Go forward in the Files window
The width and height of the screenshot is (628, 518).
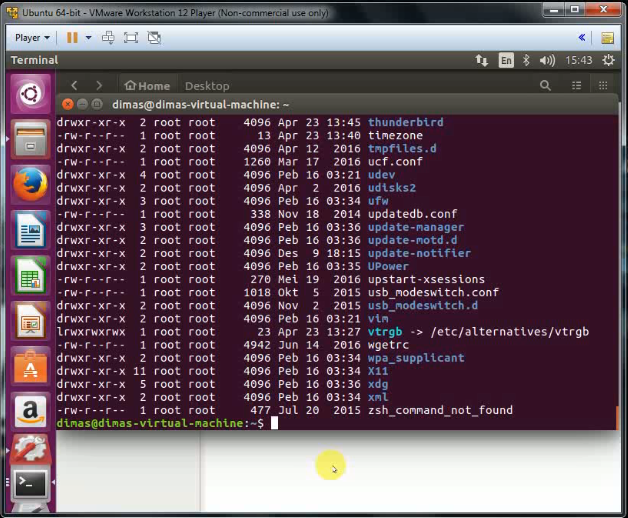(x=99, y=85)
